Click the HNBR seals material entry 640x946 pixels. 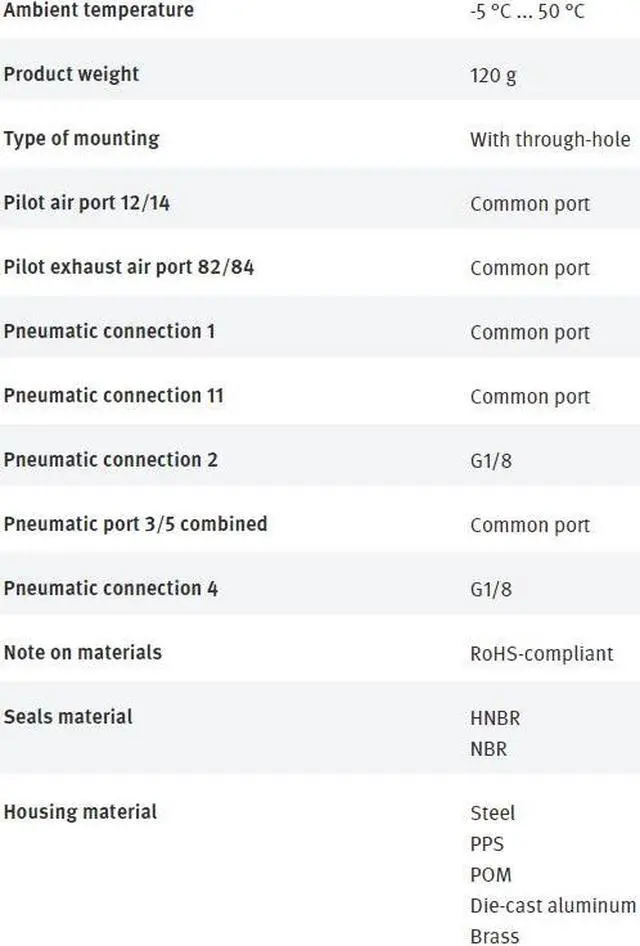coord(495,717)
